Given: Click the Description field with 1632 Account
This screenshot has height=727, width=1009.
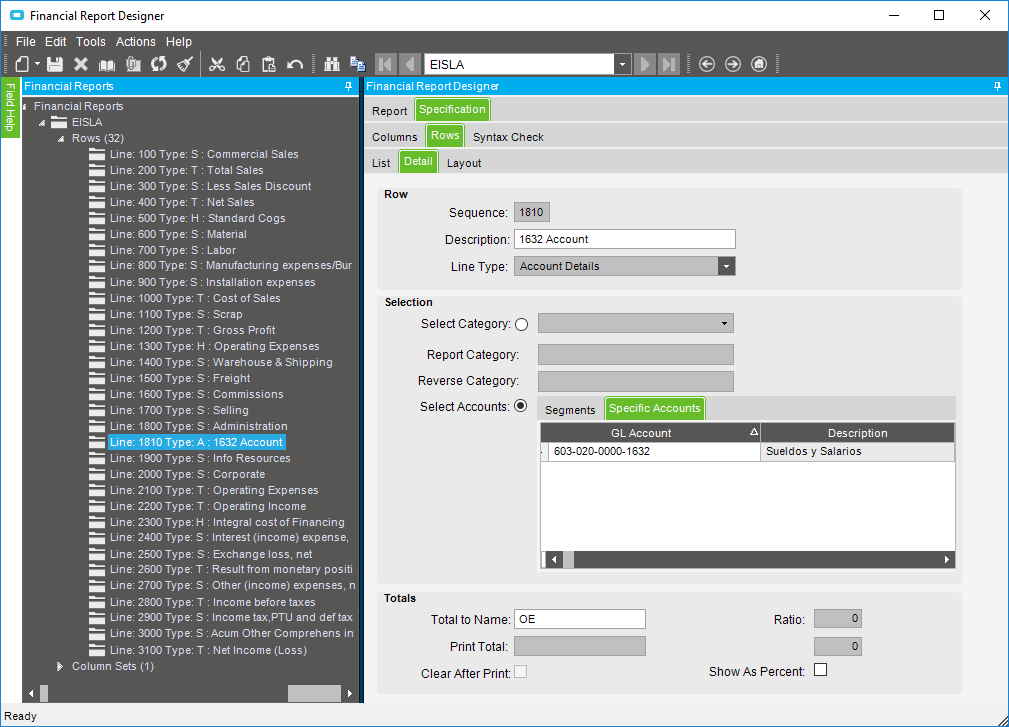Looking at the screenshot, I should [x=624, y=239].
